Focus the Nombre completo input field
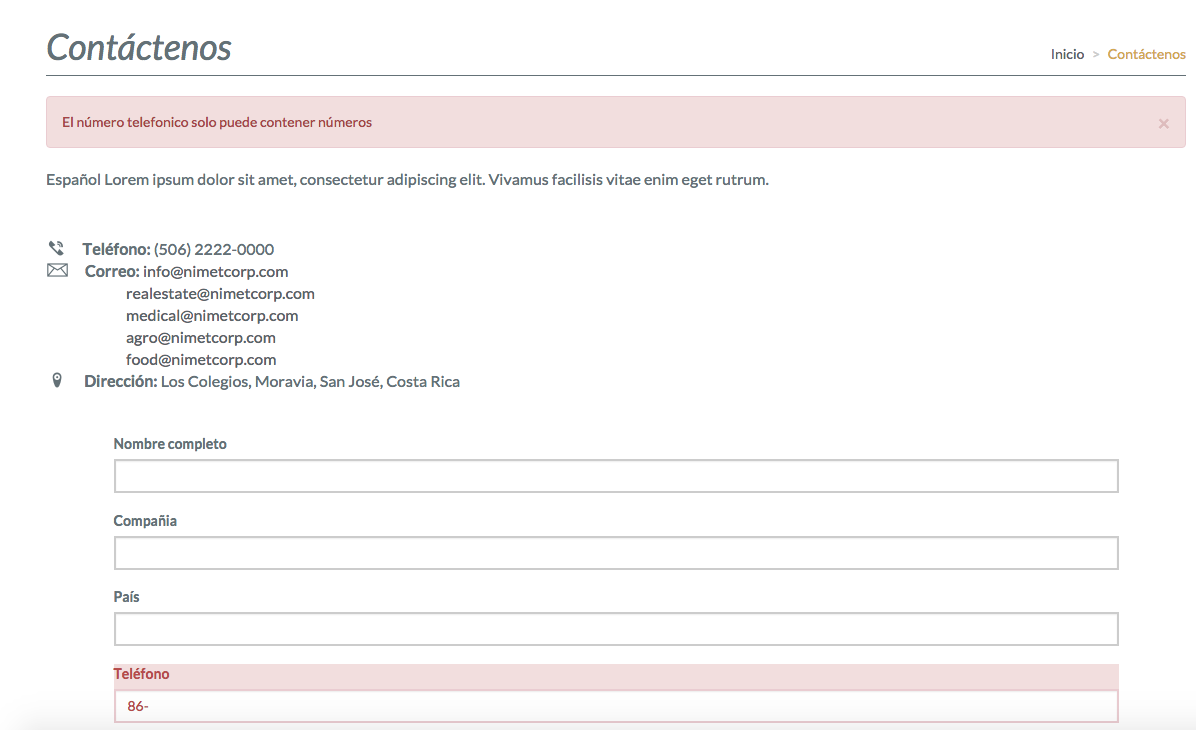The height and width of the screenshot is (730, 1196). coord(616,477)
